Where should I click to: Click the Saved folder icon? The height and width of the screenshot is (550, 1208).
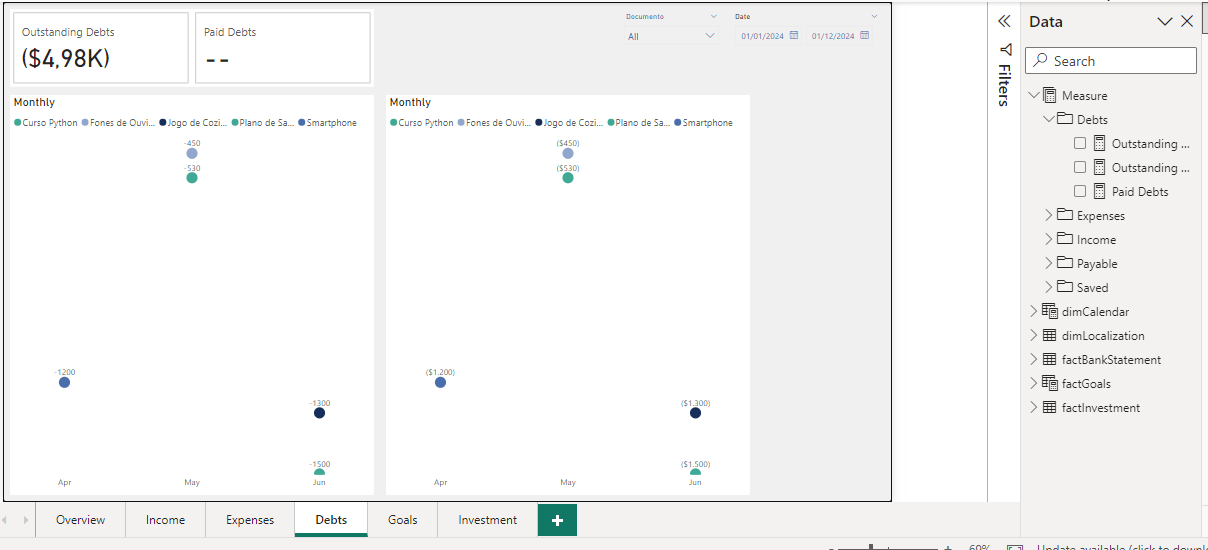tap(1064, 287)
